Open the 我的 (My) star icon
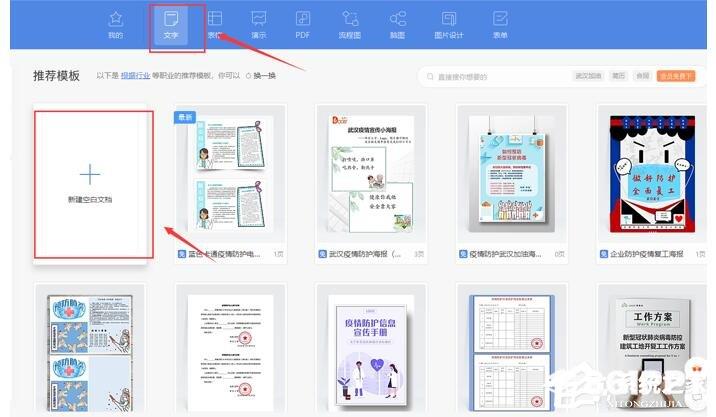The image size is (716, 417). [x=116, y=19]
